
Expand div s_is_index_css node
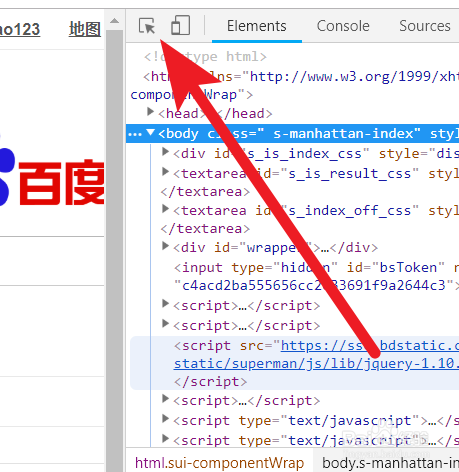coord(165,152)
